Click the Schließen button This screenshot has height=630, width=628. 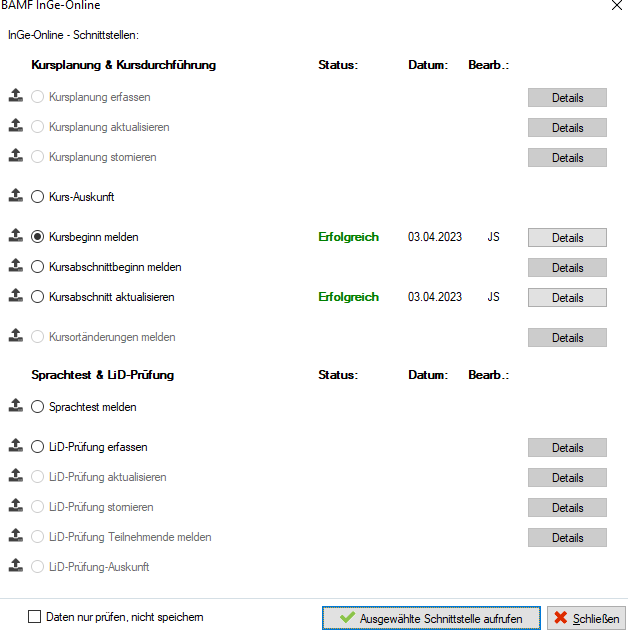pos(586,618)
